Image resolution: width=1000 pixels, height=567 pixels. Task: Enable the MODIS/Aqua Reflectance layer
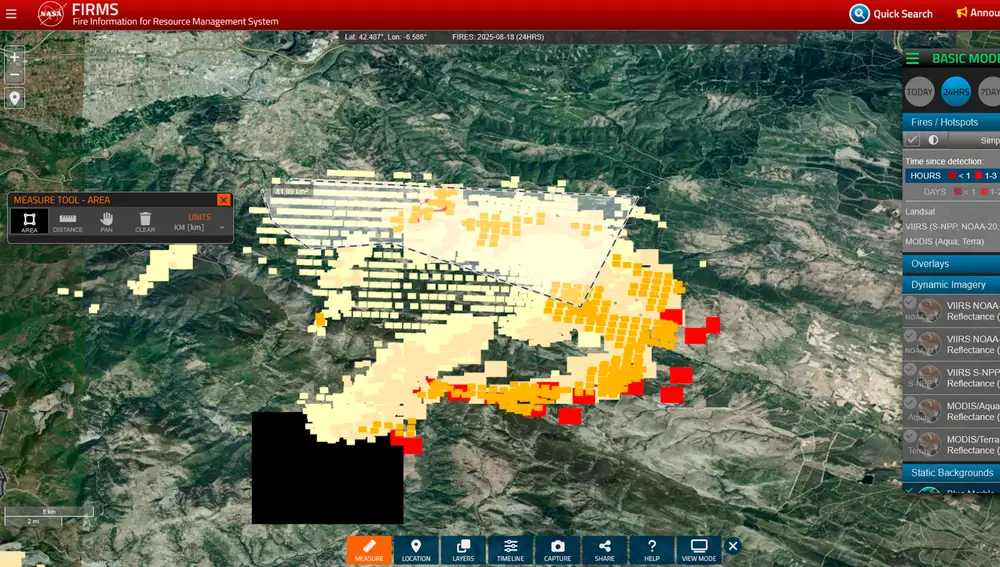tap(910, 405)
